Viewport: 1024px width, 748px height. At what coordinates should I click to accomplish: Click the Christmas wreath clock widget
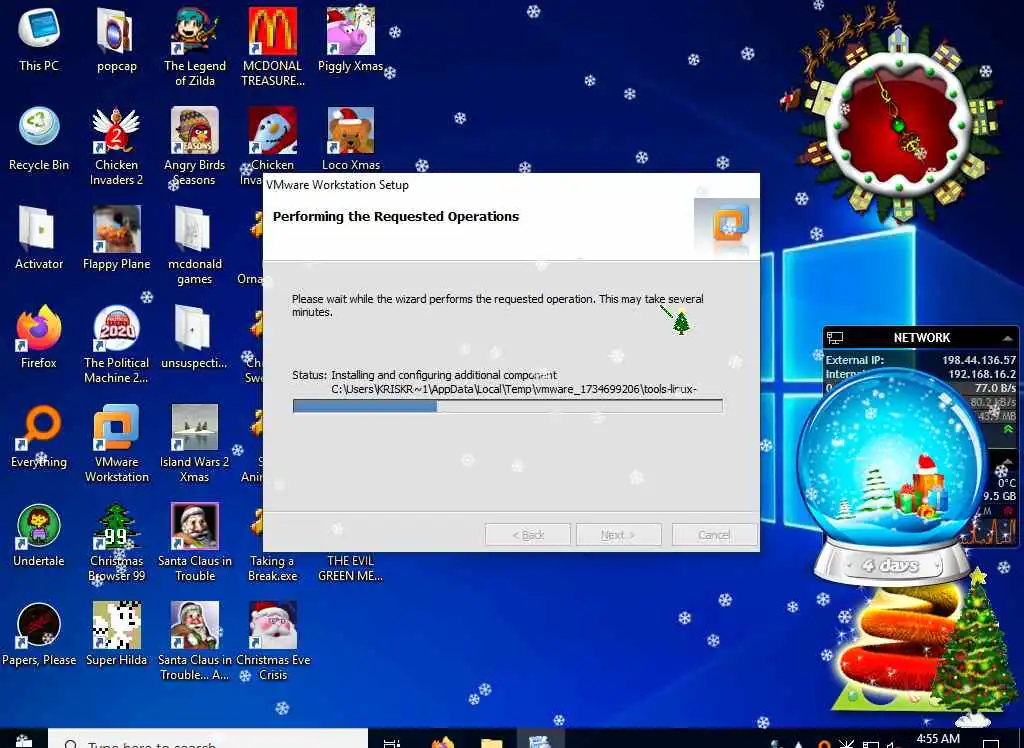(x=900, y=125)
